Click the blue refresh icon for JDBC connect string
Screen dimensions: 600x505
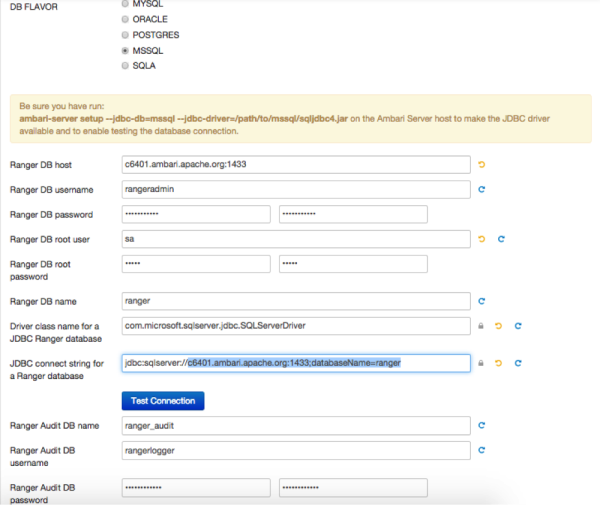pyautogui.click(x=518, y=363)
